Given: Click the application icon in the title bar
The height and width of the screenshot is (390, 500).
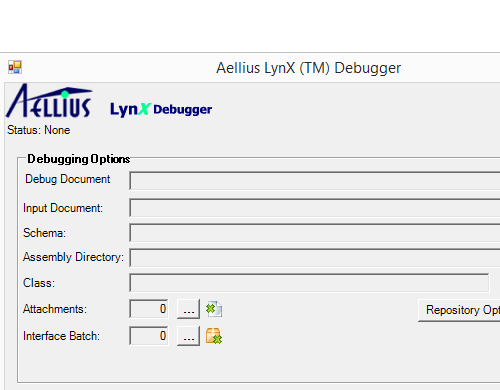Looking at the screenshot, I should (x=15, y=67).
